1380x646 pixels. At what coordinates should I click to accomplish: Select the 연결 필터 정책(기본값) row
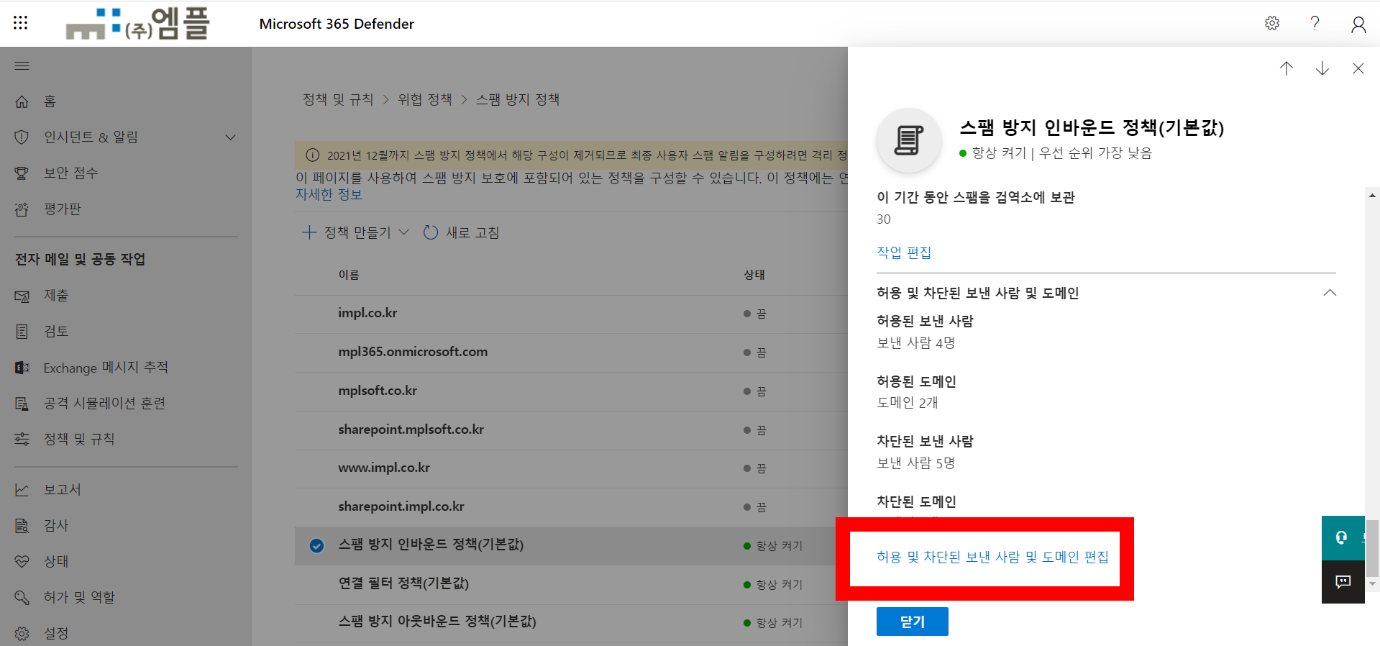[571, 583]
